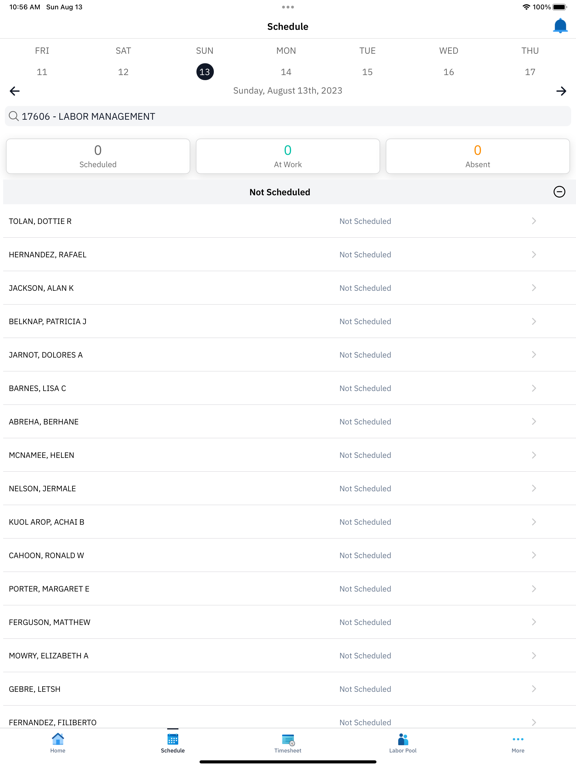
Task: Tap the Wi-Fi icon in status bar
Action: tap(527, 7)
